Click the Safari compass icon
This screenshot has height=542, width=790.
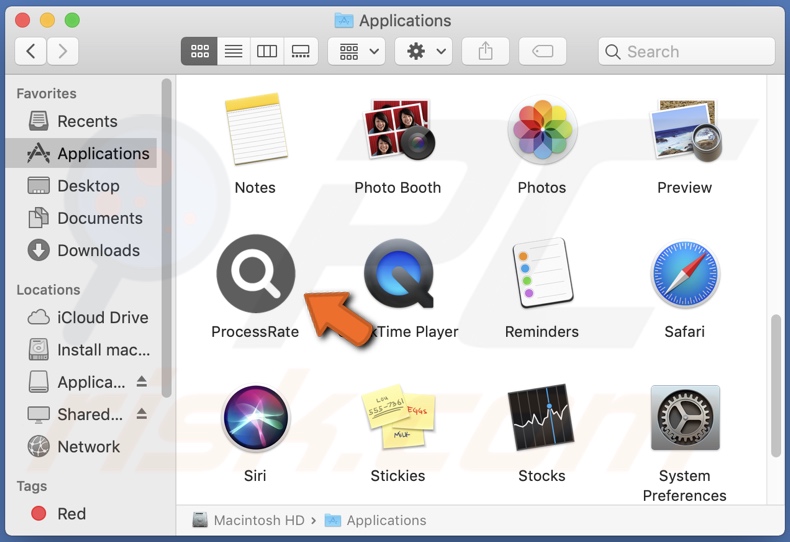pos(685,274)
